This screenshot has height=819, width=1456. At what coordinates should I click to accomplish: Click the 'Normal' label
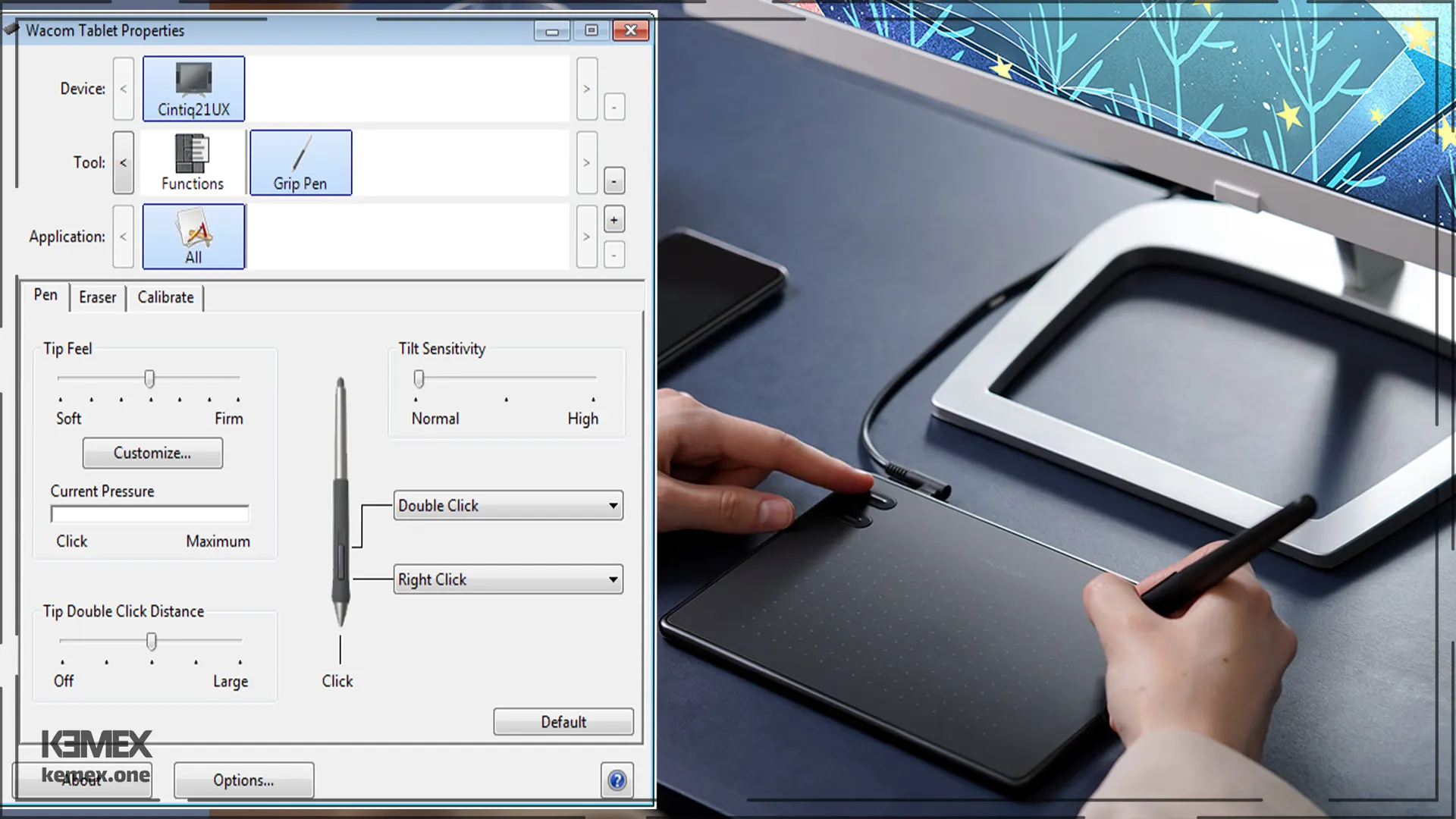(x=435, y=419)
